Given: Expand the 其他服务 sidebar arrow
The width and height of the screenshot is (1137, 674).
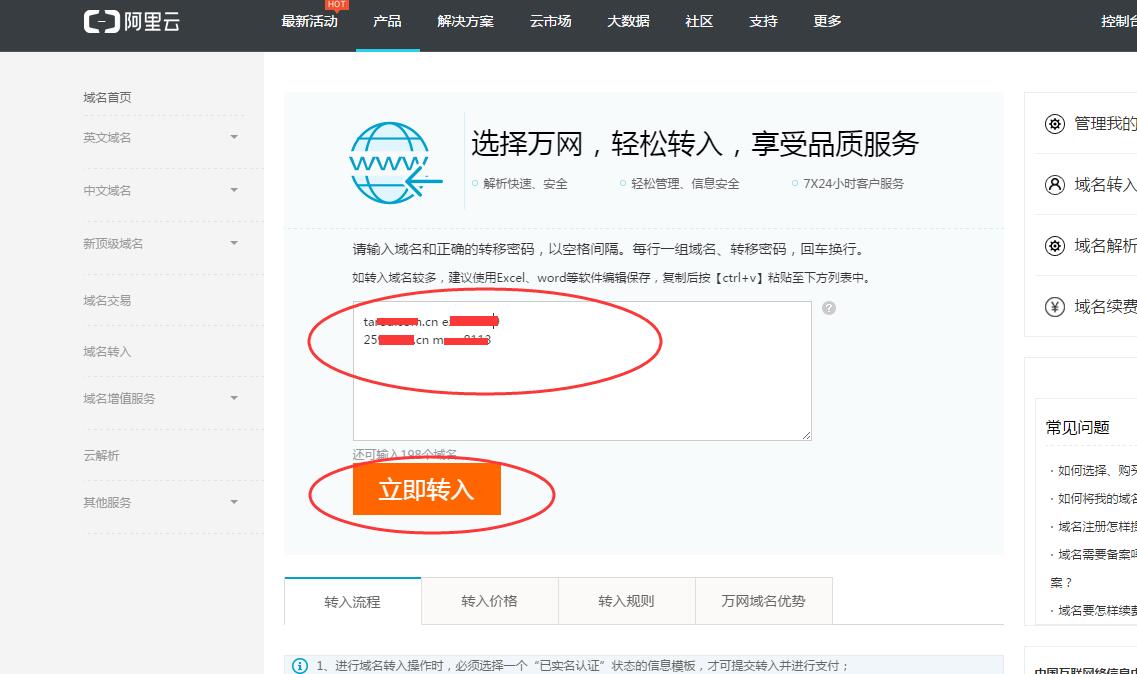Looking at the screenshot, I should coord(233,501).
